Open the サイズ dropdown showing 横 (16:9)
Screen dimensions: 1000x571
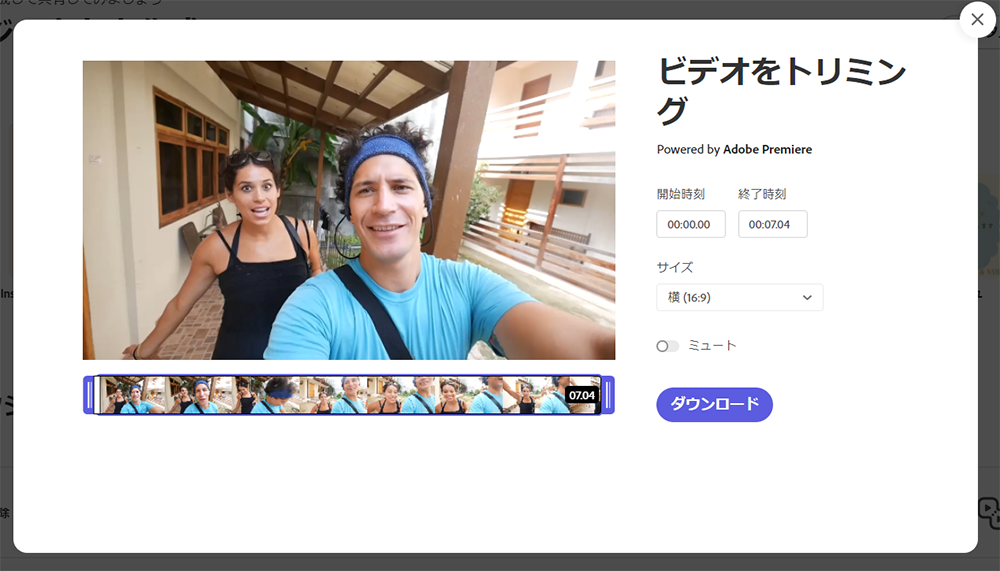pyautogui.click(x=739, y=297)
